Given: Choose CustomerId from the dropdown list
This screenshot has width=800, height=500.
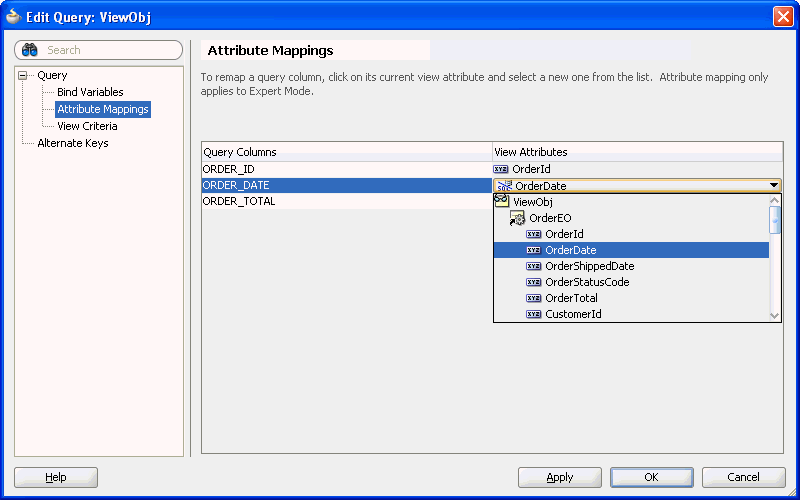Looking at the screenshot, I should 573,314.
